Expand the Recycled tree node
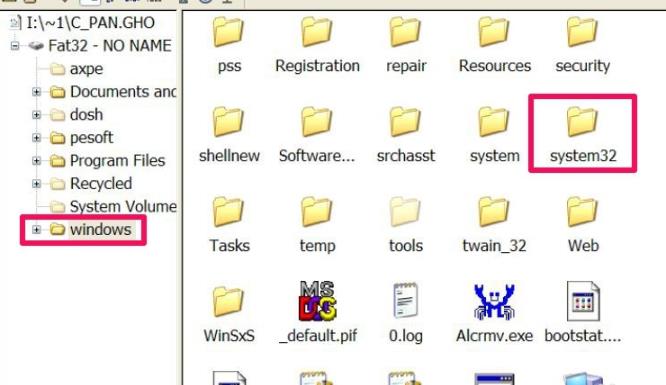 click(37, 183)
